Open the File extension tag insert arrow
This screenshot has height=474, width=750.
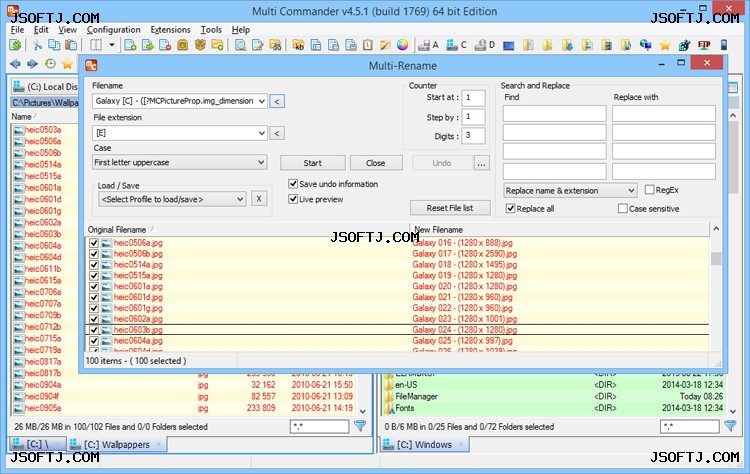pyautogui.click(x=277, y=133)
